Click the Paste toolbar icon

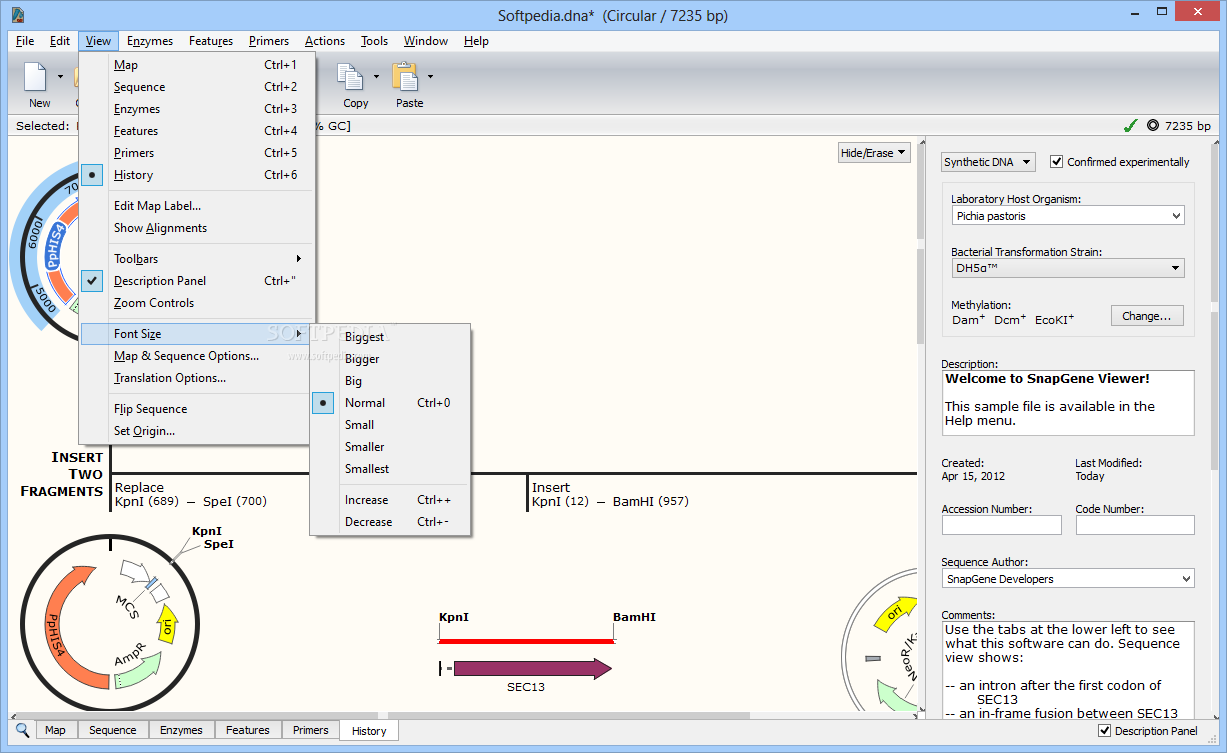pyautogui.click(x=405, y=77)
